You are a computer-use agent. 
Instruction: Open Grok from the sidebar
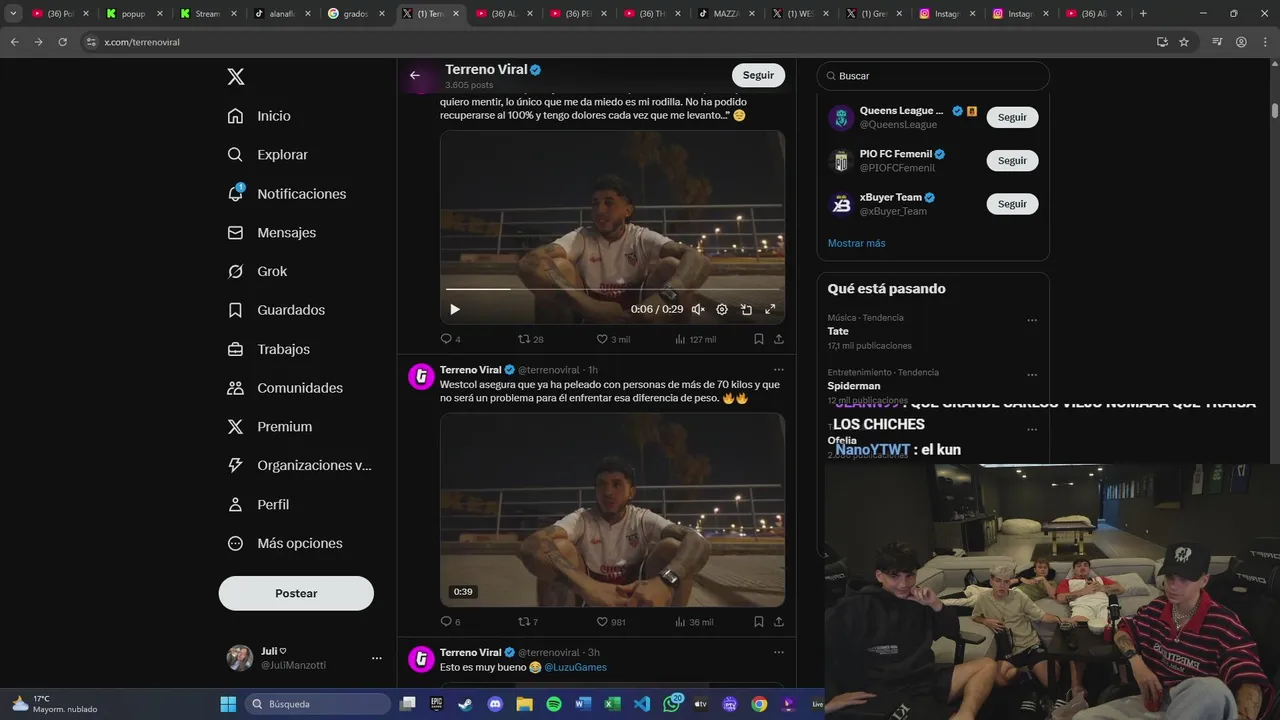tap(257, 271)
